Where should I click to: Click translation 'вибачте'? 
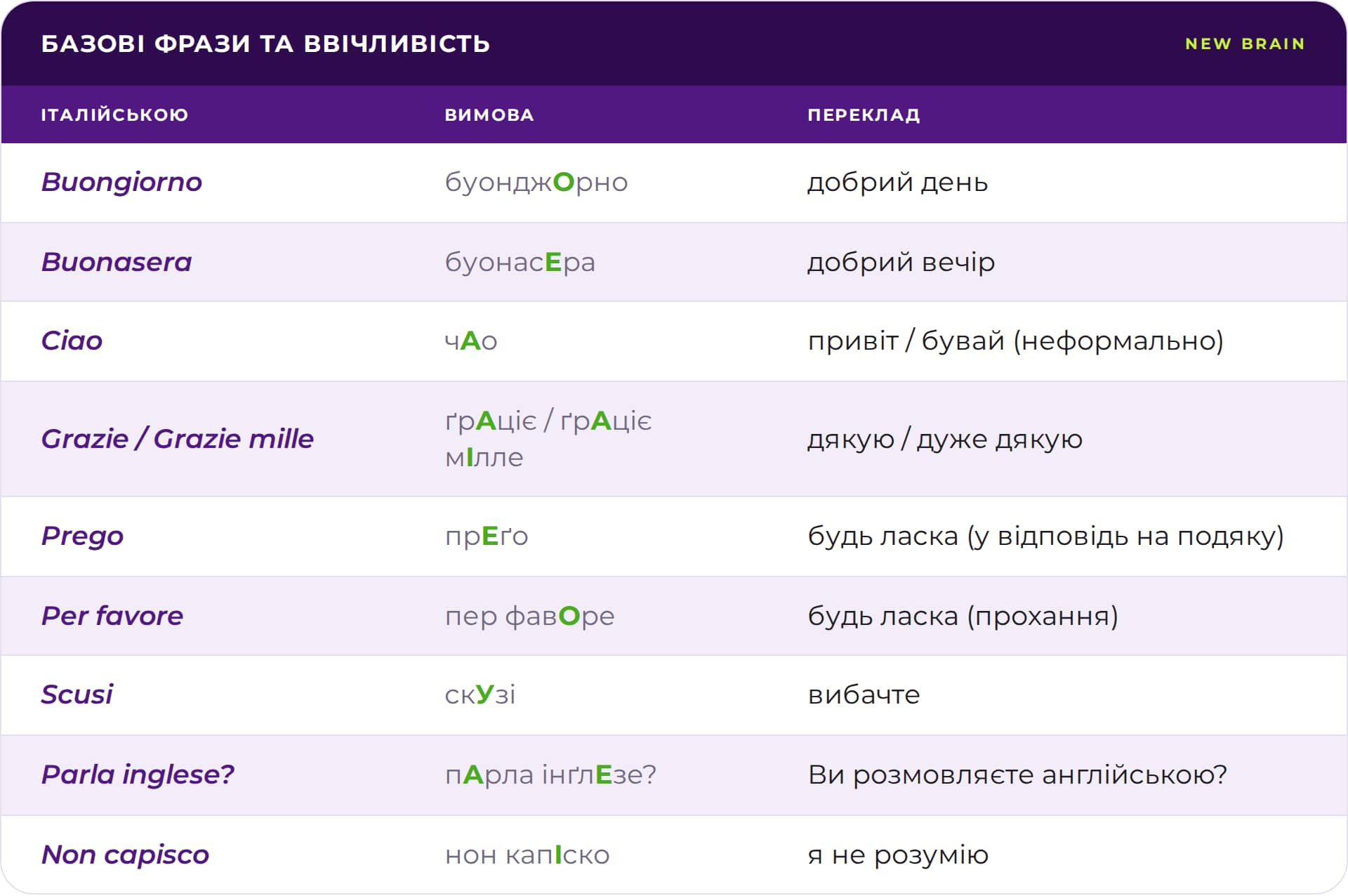click(864, 695)
